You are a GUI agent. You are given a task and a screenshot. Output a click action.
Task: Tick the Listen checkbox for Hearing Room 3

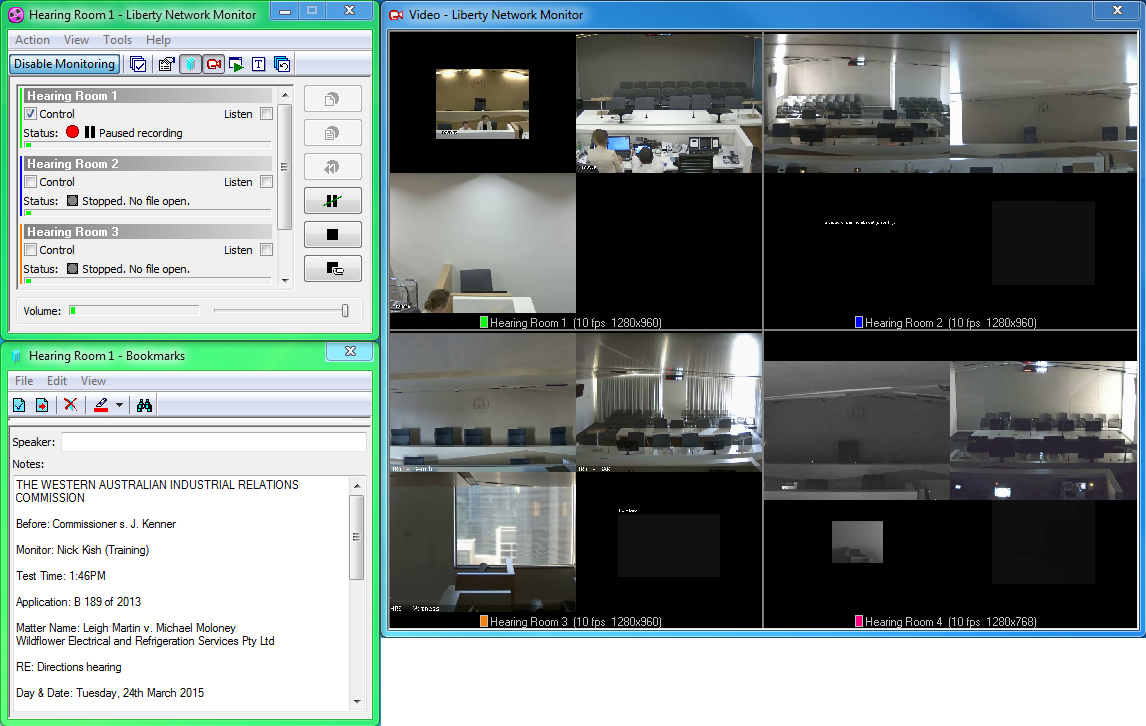[x=266, y=250]
